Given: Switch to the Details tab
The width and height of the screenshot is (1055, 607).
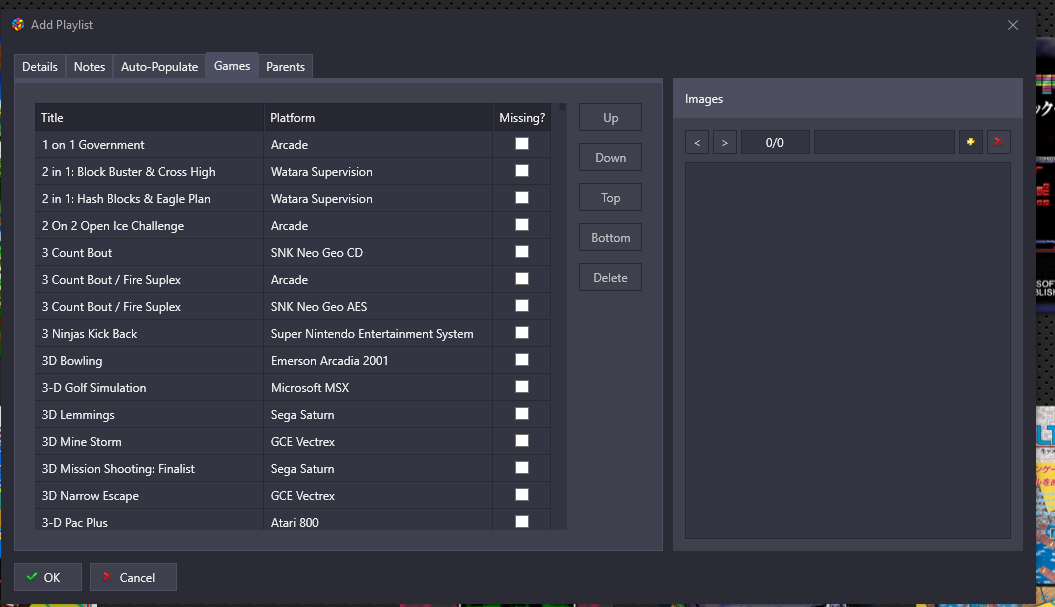Looking at the screenshot, I should (x=40, y=67).
